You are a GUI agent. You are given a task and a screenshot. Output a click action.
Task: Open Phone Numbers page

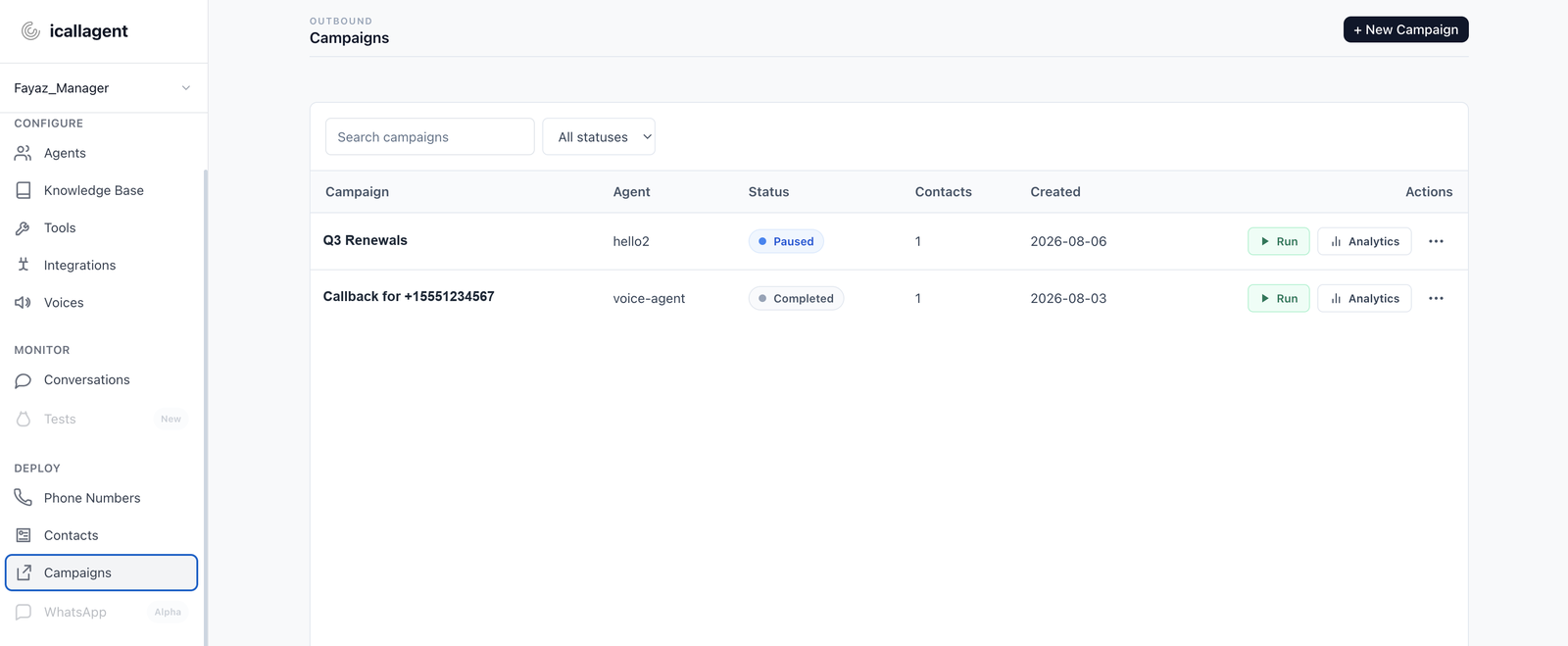point(102,498)
